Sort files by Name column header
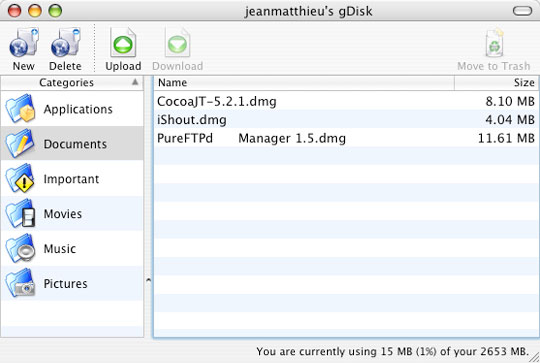The image size is (540, 363). pos(304,83)
